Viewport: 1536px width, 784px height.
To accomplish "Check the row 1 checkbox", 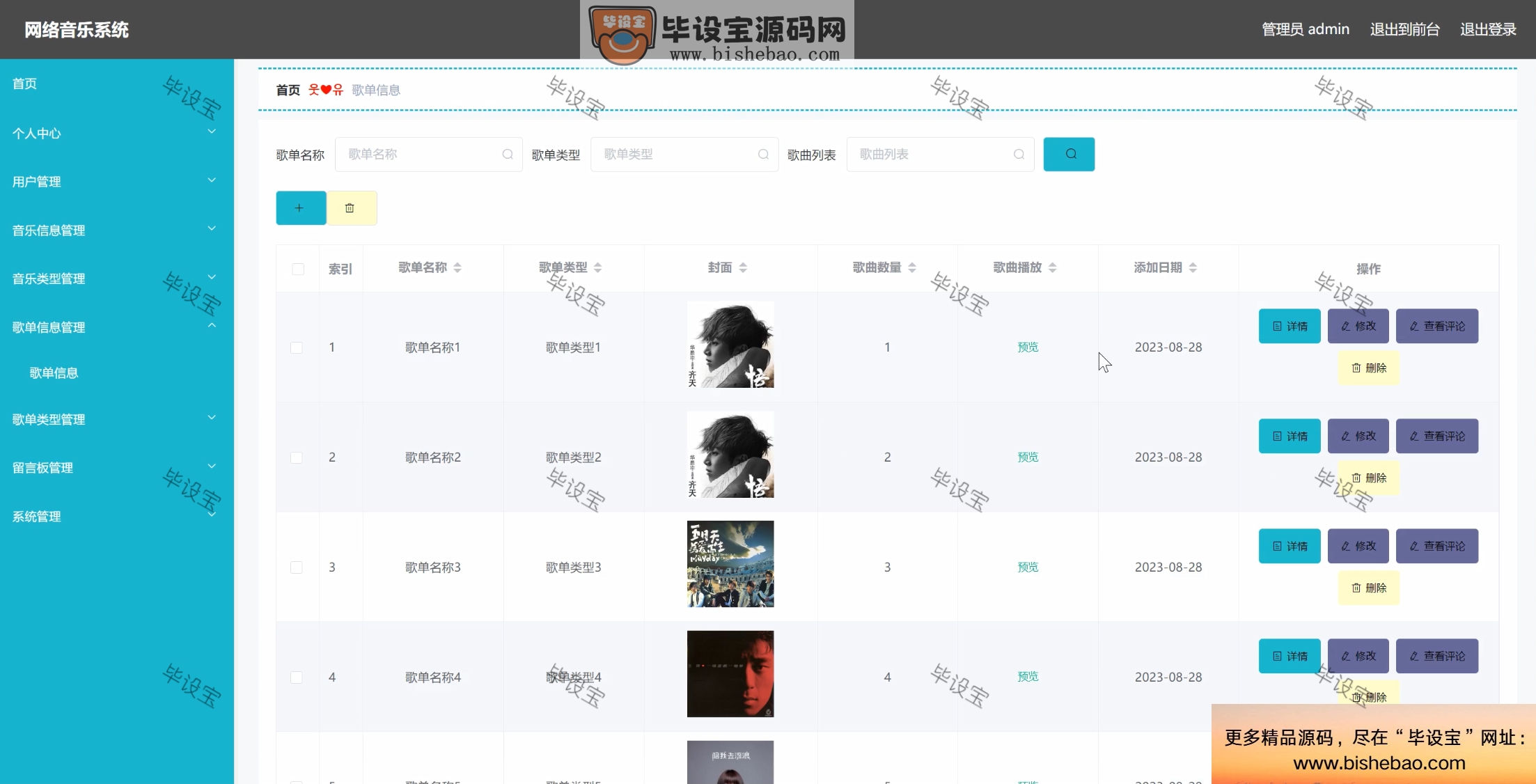I will coord(297,347).
